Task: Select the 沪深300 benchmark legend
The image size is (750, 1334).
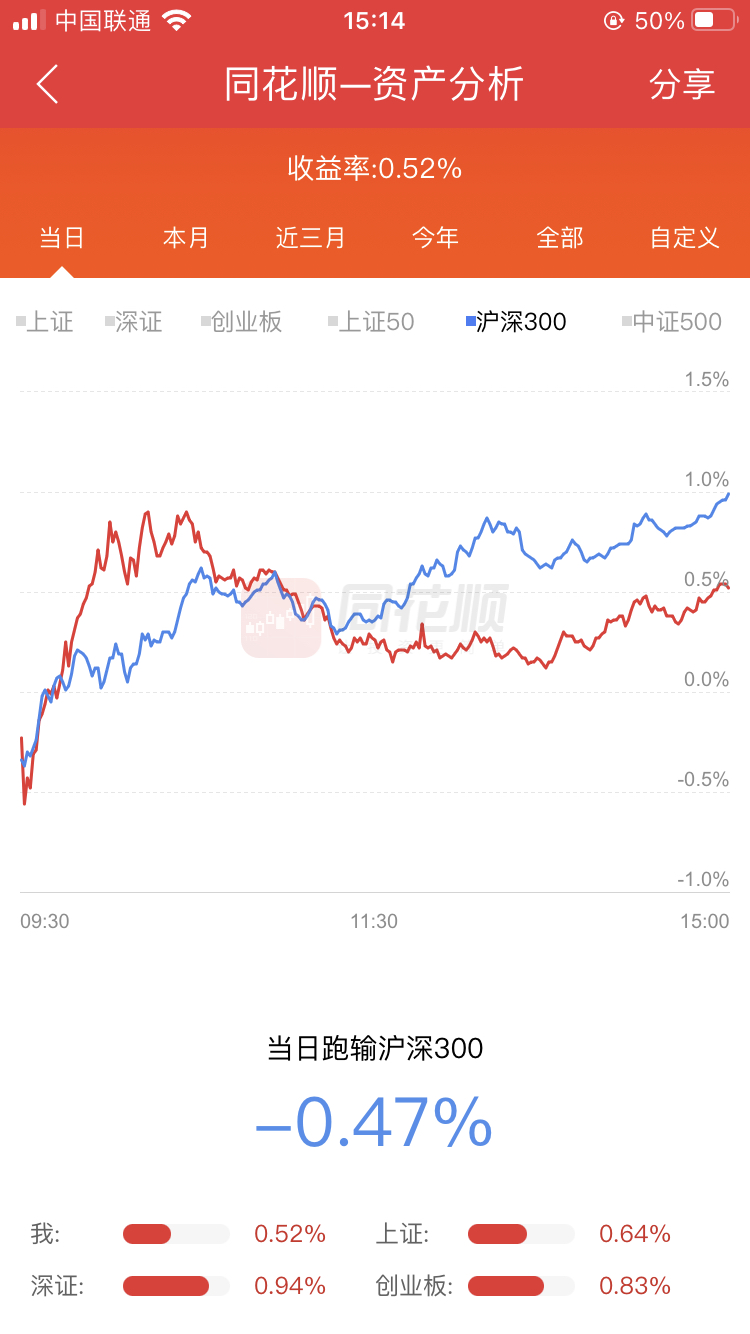Action: pyautogui.click(x=517, y=322)
